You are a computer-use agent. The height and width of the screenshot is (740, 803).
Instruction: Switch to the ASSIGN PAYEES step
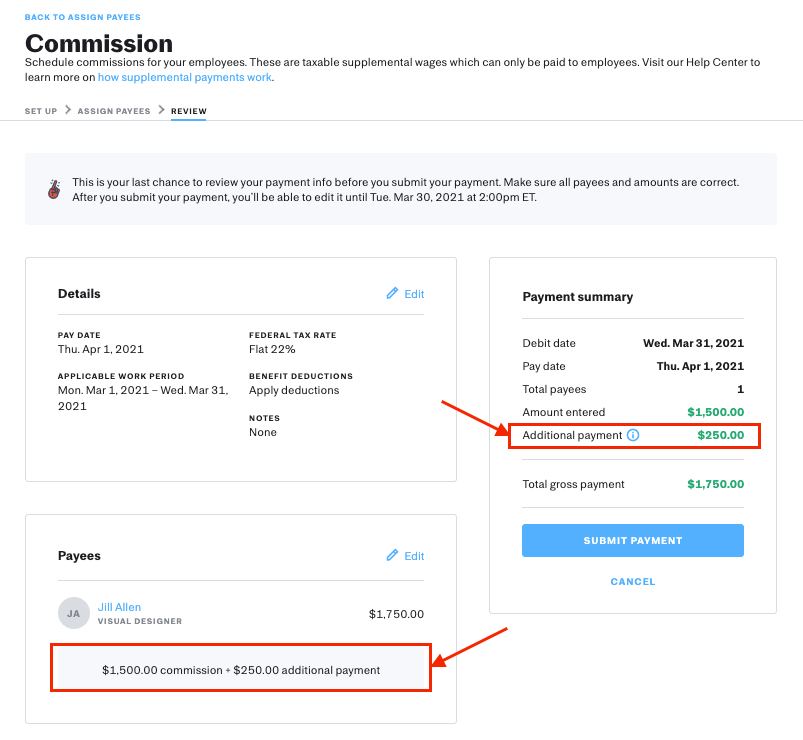[x=114, y=111]
